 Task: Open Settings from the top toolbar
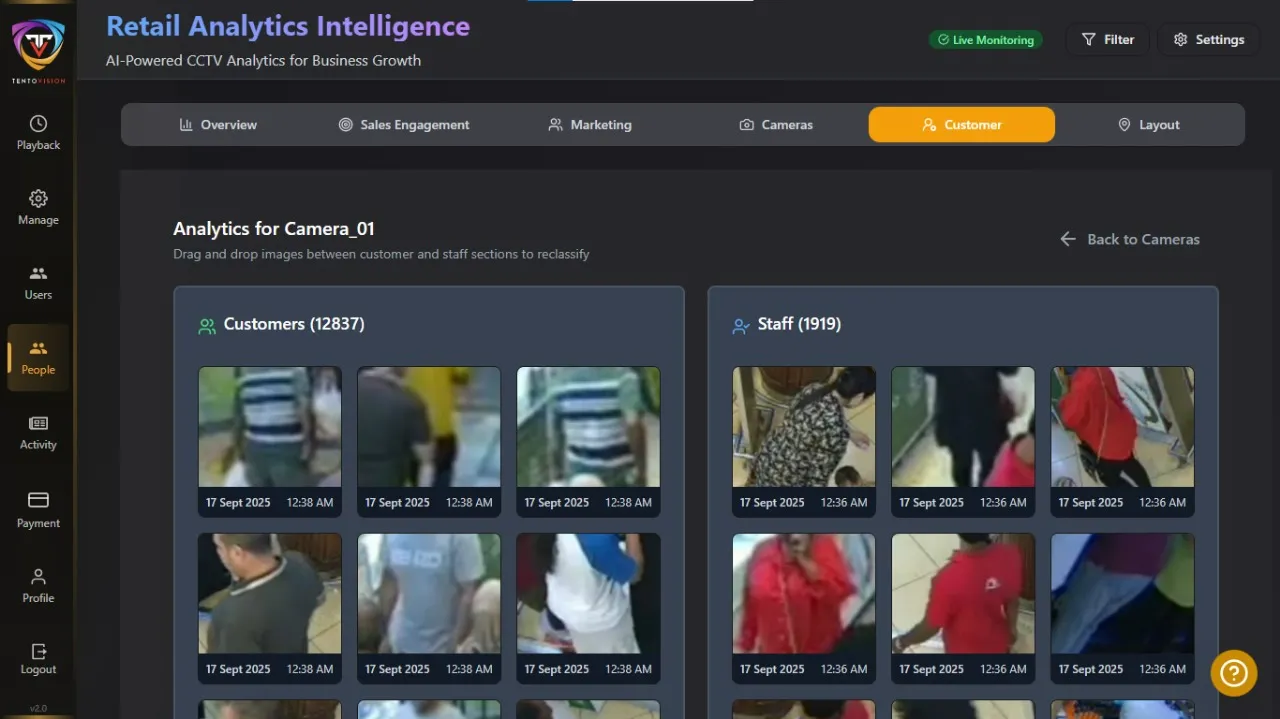tap(1208, 39)
